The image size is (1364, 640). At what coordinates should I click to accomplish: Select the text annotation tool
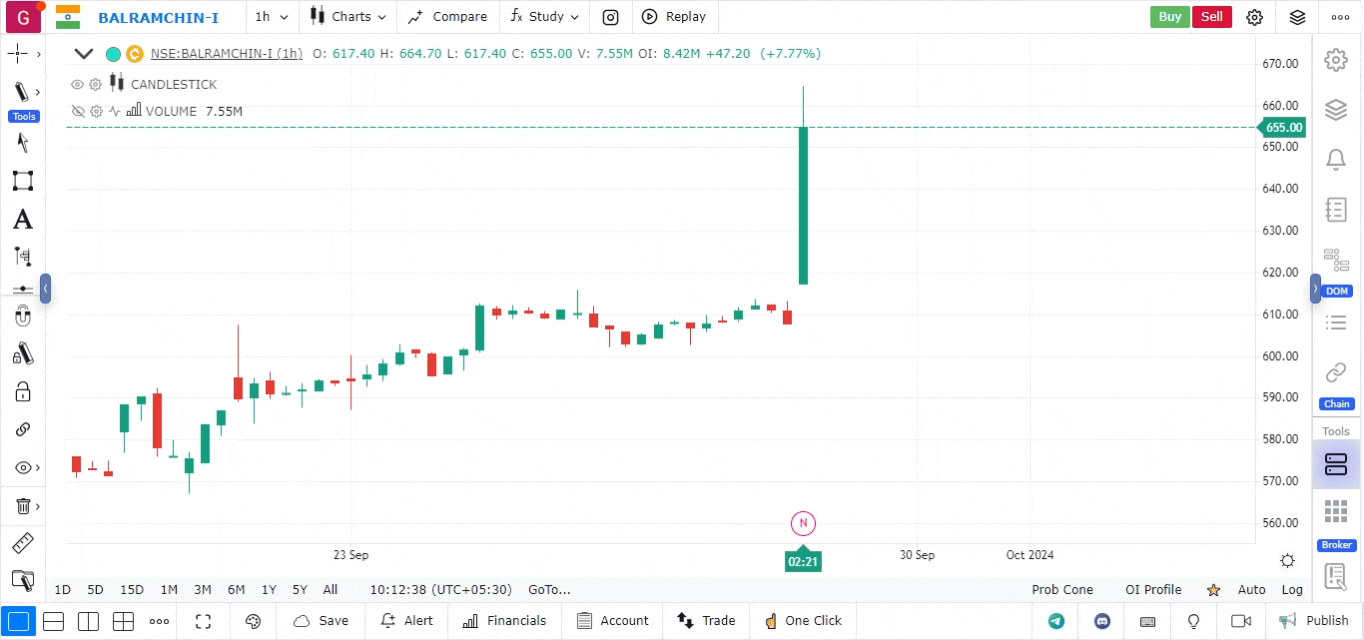coord(22,220)
